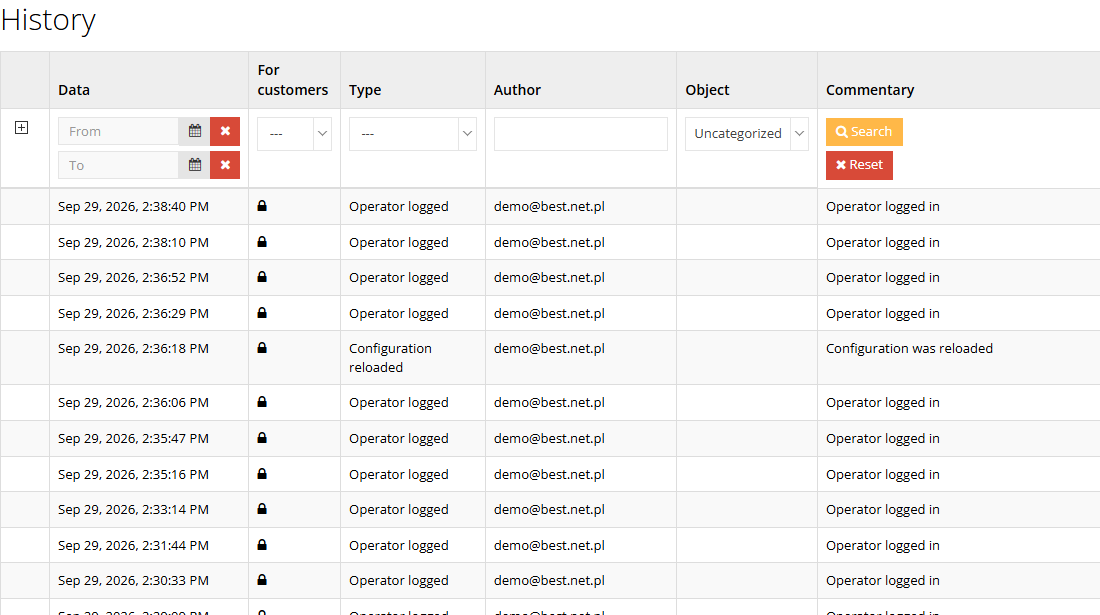The image size is (1100, 615).
Task: Focus the To date input field
Action: (x=119, y=165)
